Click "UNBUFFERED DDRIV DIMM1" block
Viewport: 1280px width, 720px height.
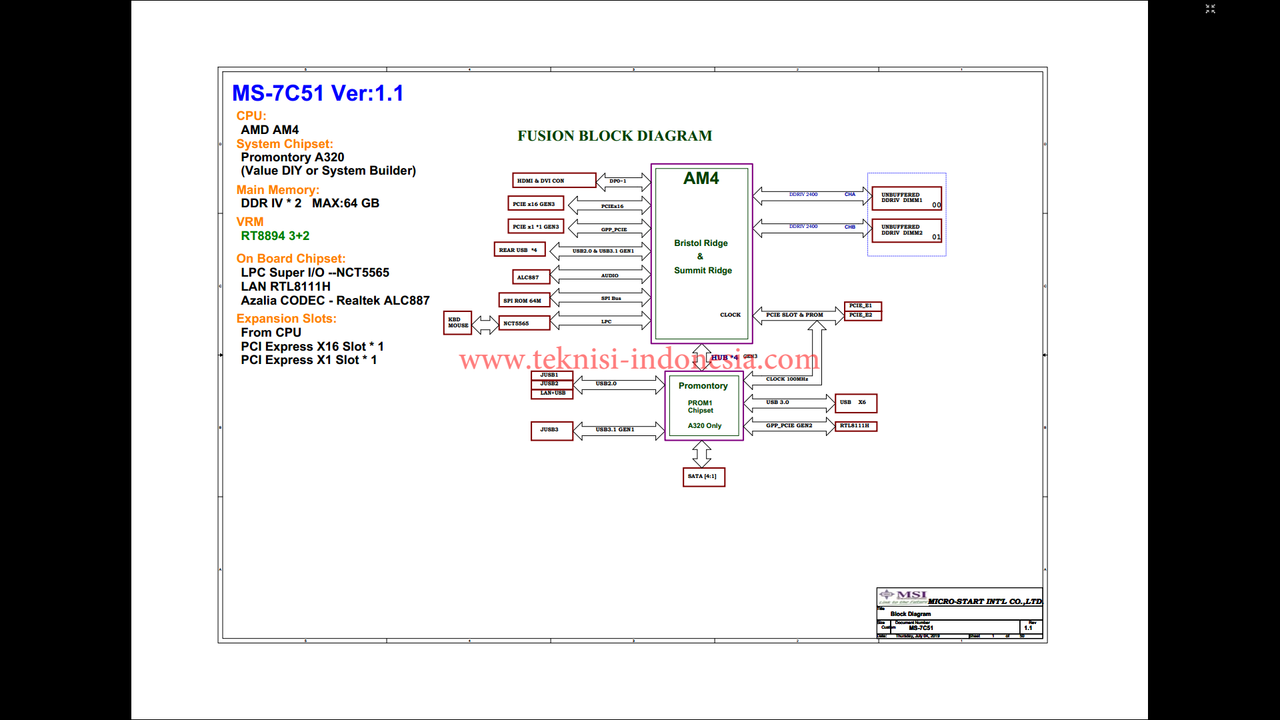click(x=907, y=198)
